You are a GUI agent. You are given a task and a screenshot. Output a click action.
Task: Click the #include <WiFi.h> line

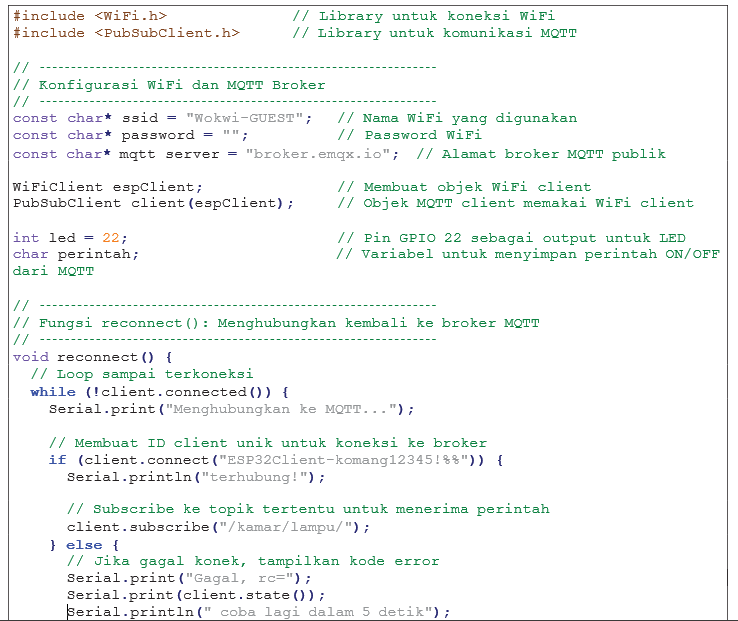pos(90,16)
